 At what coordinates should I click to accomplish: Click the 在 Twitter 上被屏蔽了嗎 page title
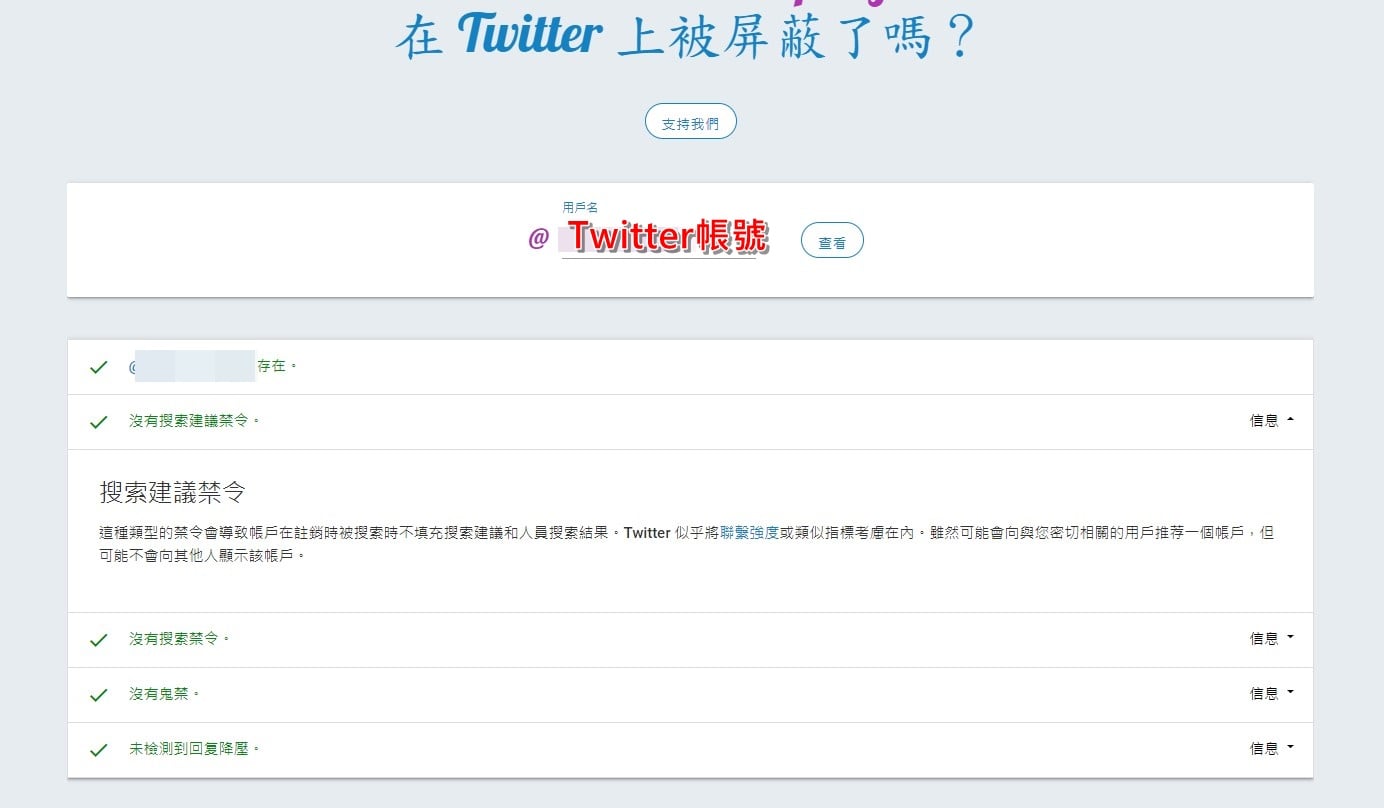pyautogui.click(x=685, y=36)
